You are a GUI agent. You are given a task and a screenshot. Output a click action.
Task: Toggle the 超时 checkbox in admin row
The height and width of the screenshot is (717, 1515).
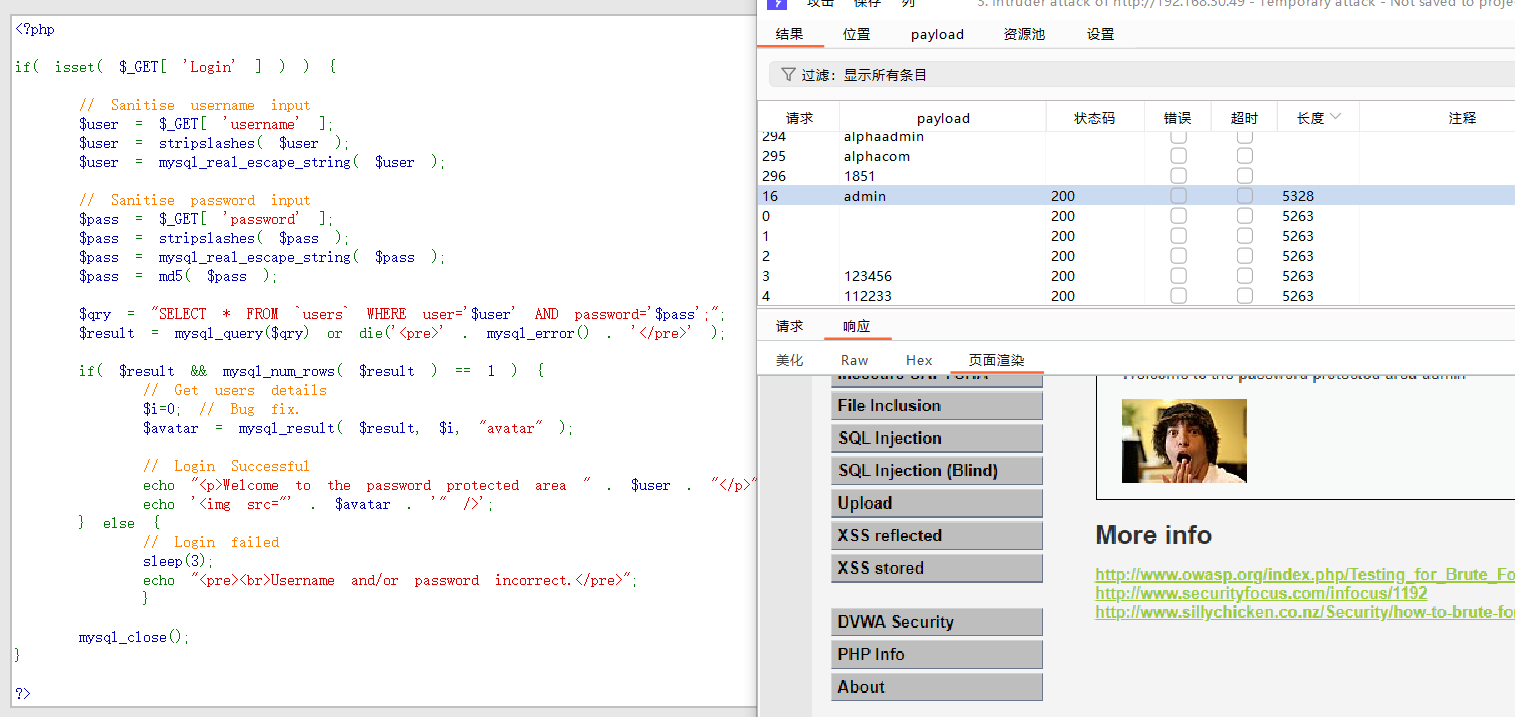coord(1245,196)
